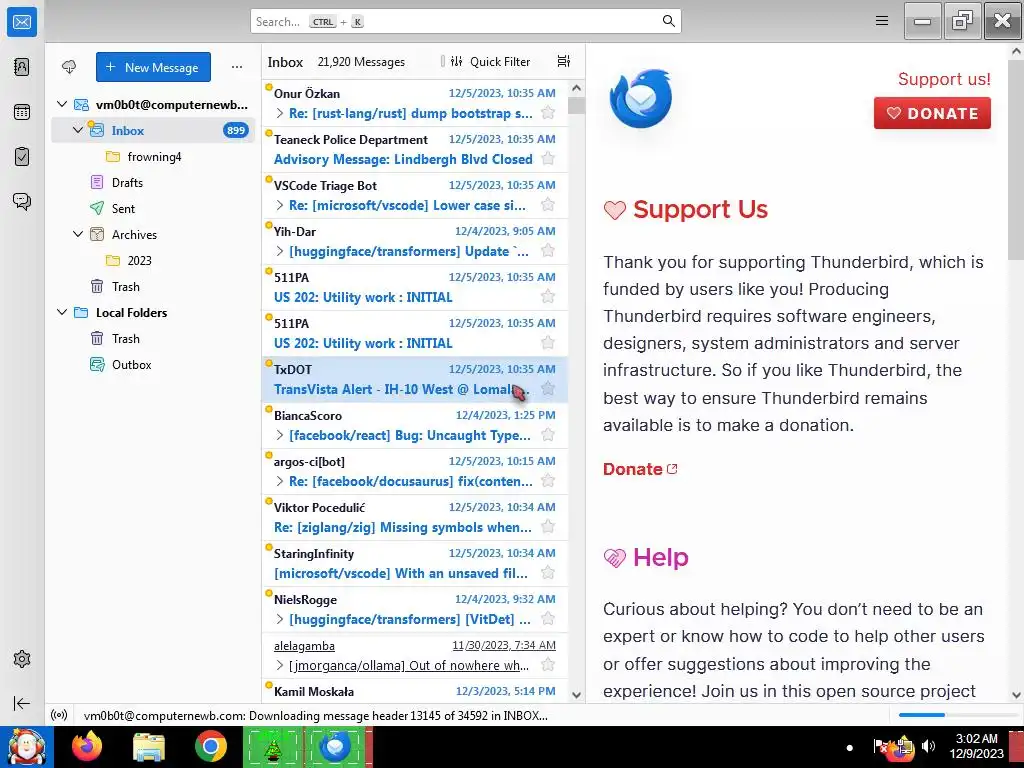The height and width of the screenshot is (768, 1024).
Task: Open the taskbar clock showing 3:02 AM
Action: coord(976,746)
